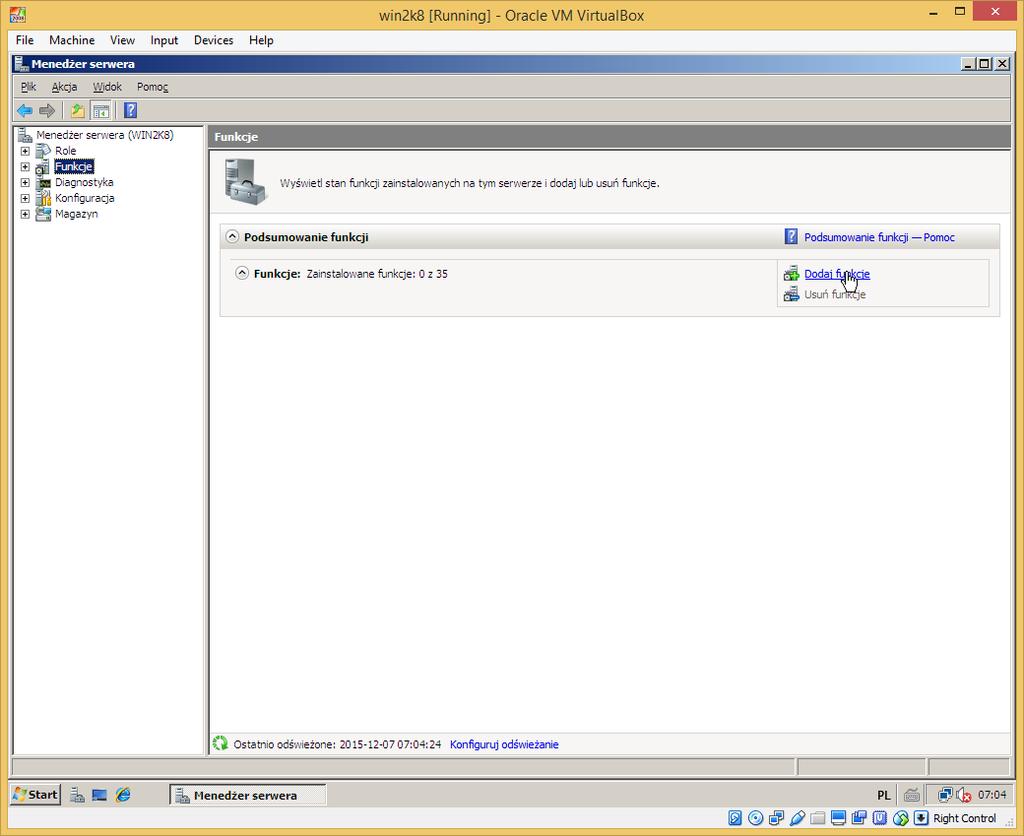This screenshot has height=836, width=1024.
Task: Collapse the Funkcje subsection chevron
Action: 242,273
